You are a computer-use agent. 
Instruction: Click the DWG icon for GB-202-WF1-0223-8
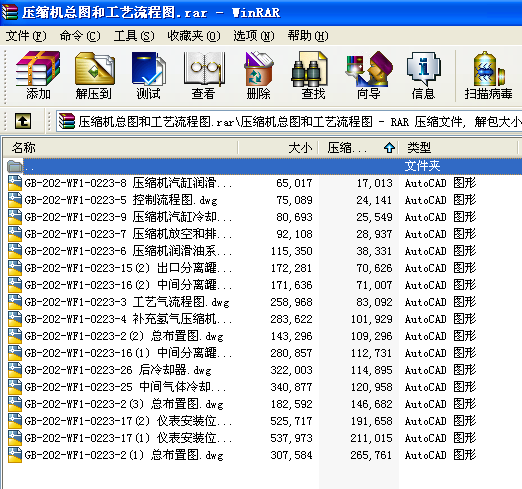click(15, 183)
